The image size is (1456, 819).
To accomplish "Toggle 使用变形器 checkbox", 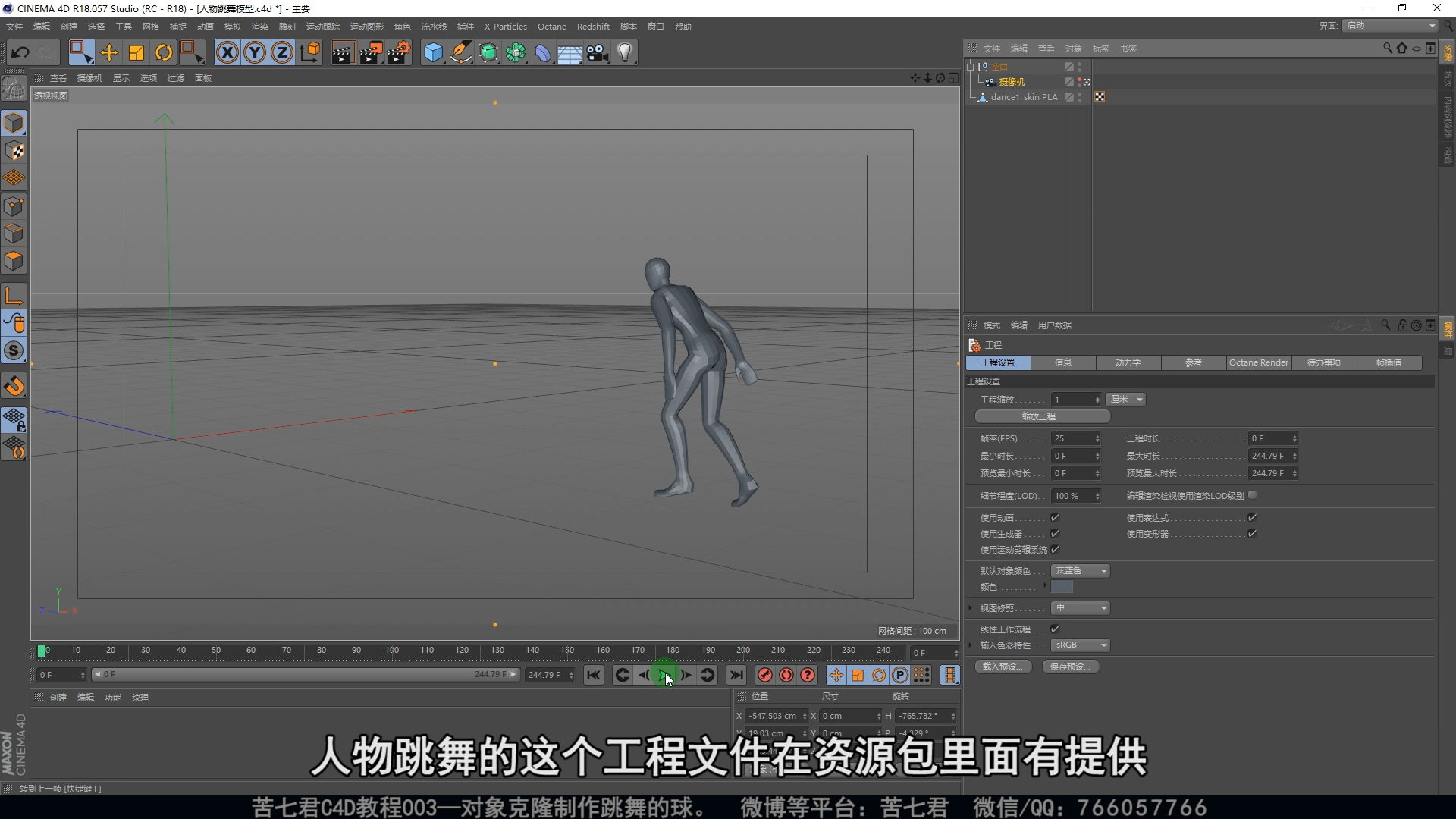I will [1253, 533].
